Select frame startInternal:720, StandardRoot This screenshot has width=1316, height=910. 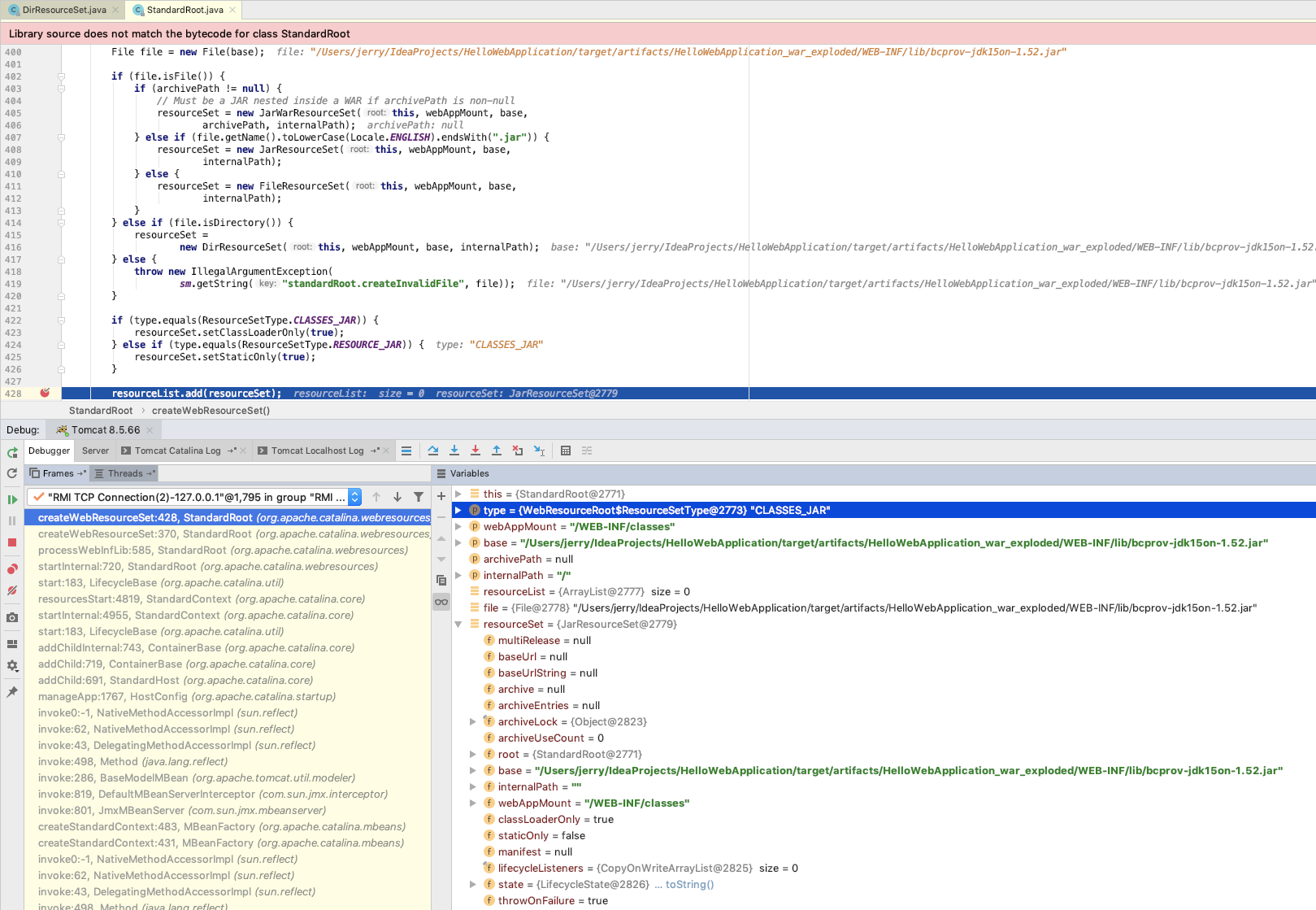click(x=228, y=566)
